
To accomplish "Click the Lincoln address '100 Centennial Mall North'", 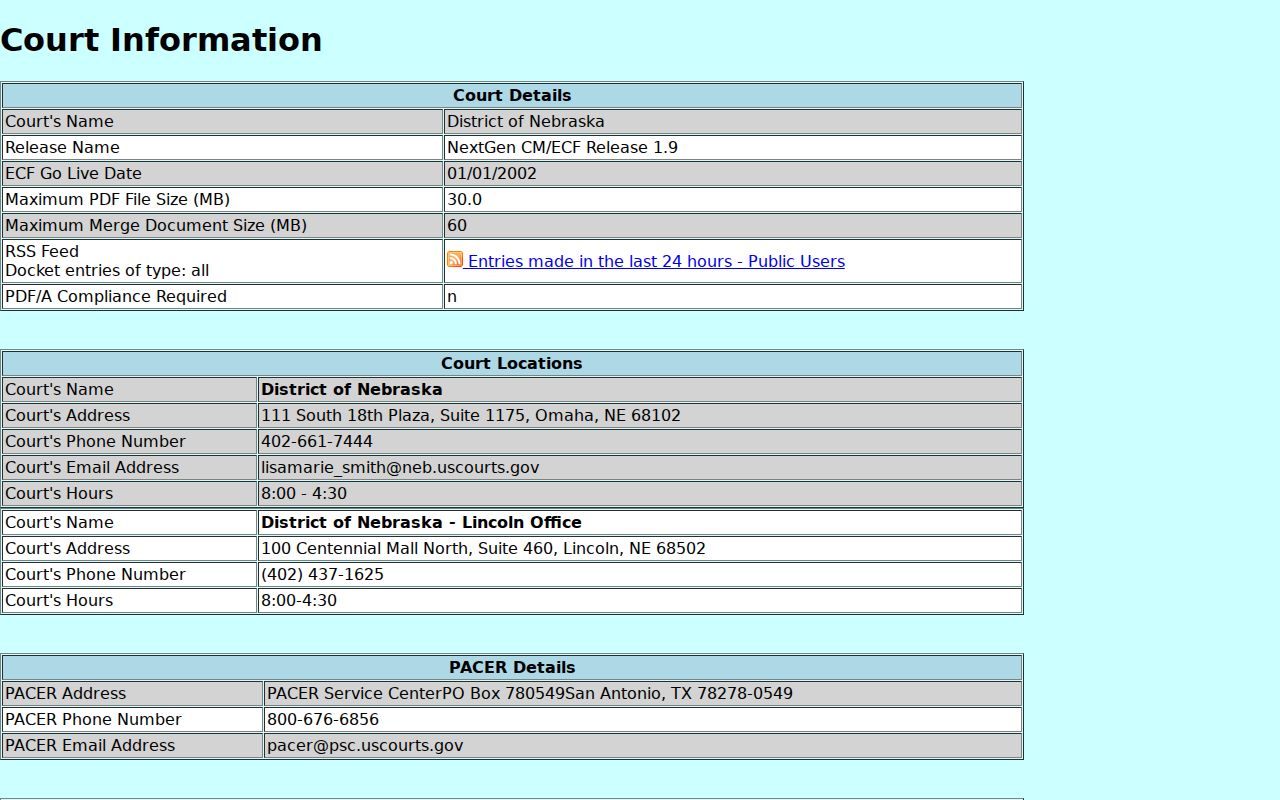I will pyautogui.click(x=483, y=548).
